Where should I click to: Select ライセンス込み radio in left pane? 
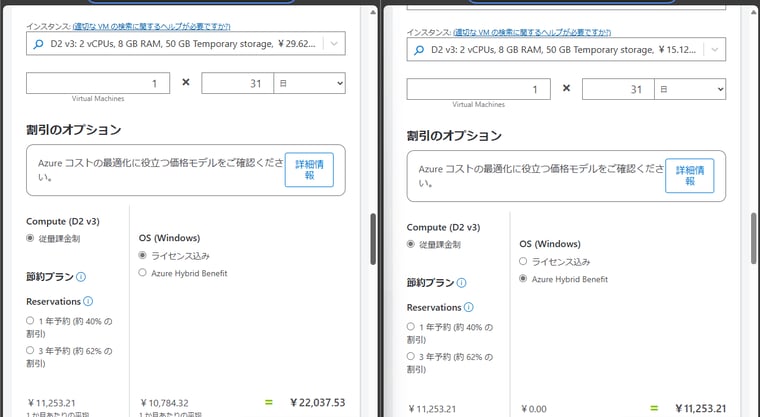point(142,255)
